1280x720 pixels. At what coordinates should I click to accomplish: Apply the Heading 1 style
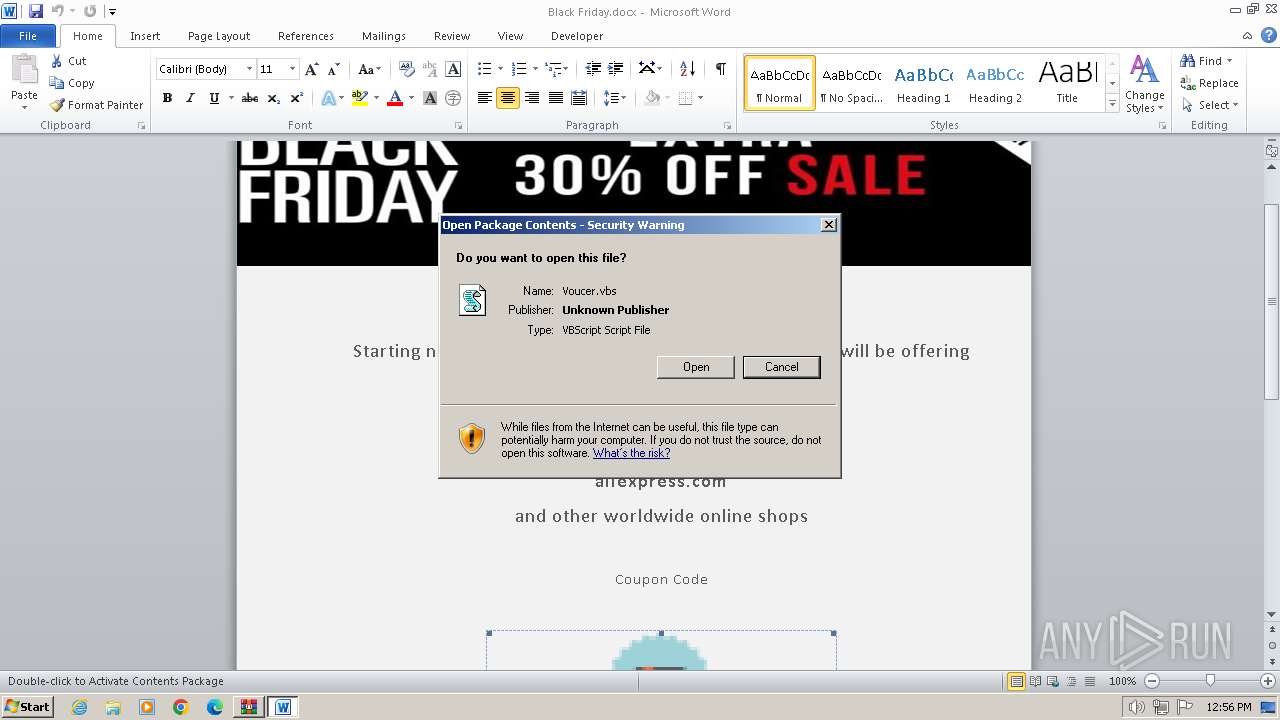click(923, 82)
